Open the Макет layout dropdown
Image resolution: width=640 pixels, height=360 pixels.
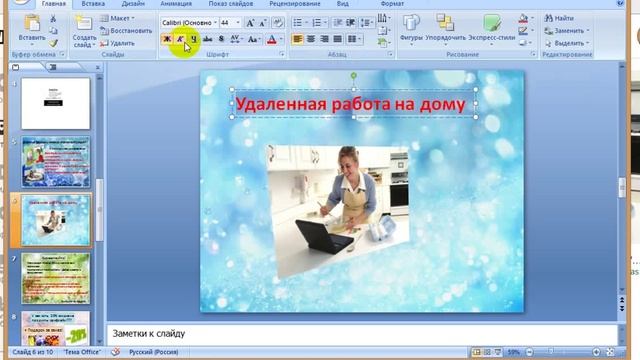point(117,18)
